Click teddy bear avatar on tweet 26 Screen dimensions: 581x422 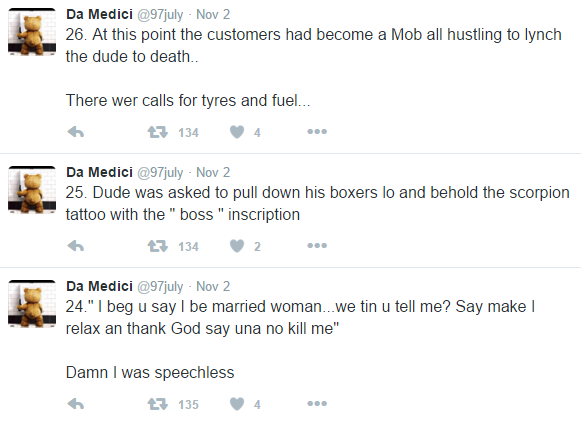tap(32, 32)
